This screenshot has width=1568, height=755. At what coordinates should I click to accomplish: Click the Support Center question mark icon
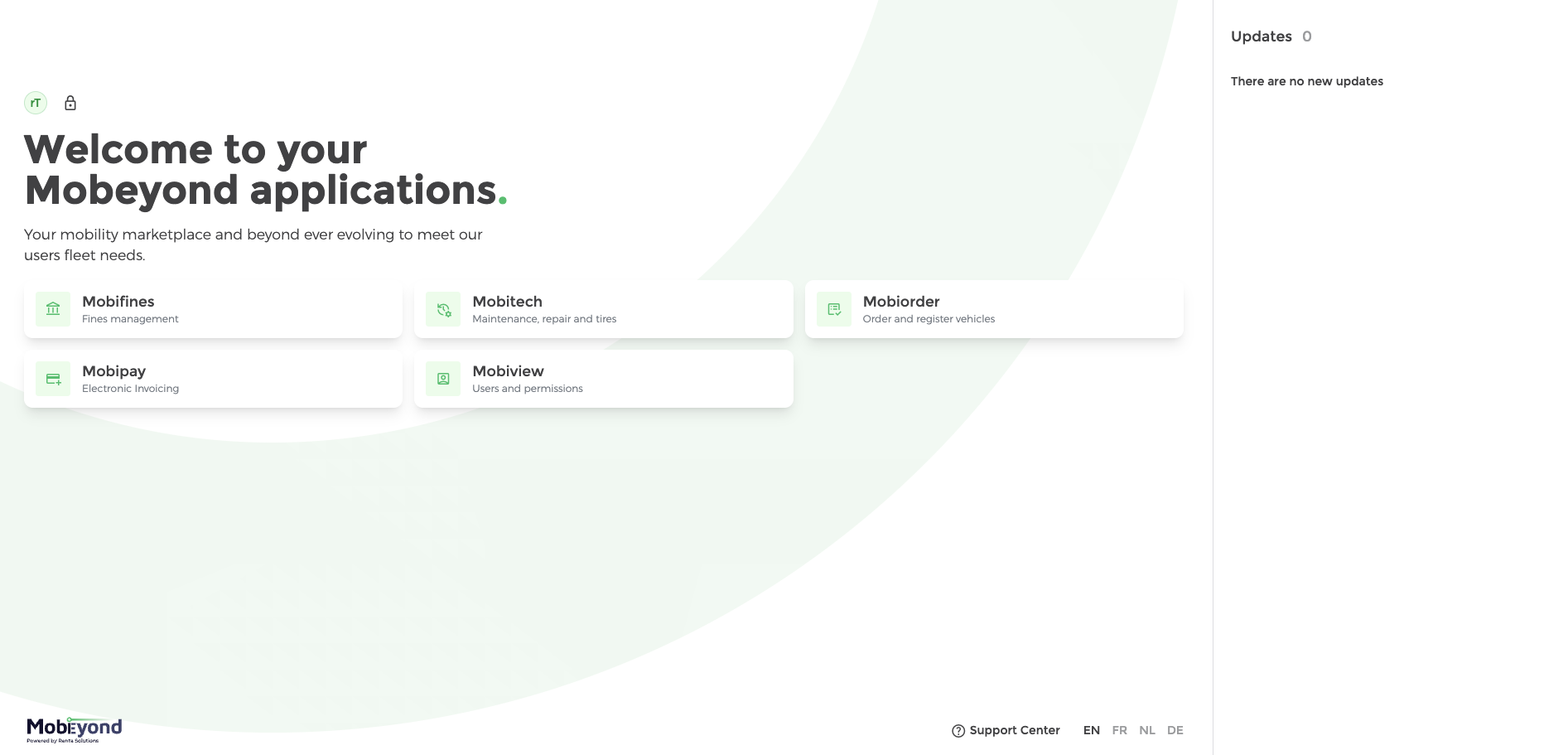point(958,731)
